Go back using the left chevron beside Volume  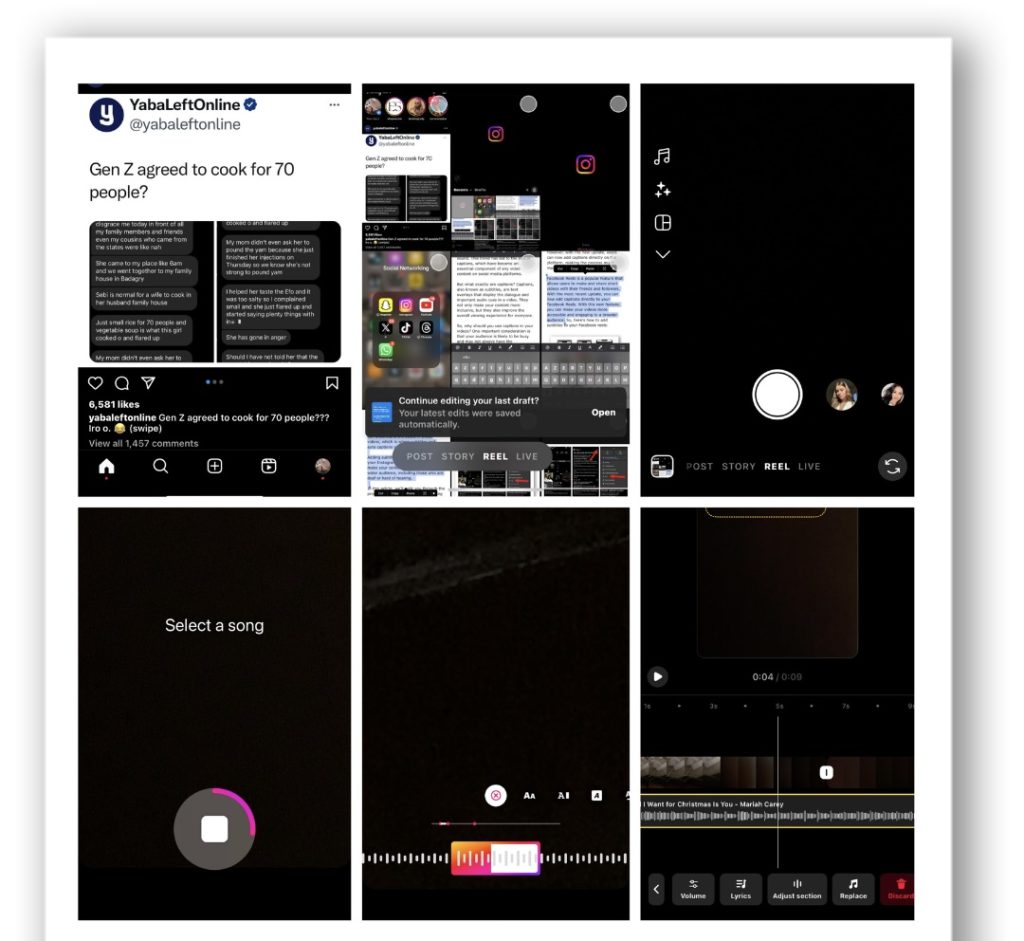(x=656, y=888)
